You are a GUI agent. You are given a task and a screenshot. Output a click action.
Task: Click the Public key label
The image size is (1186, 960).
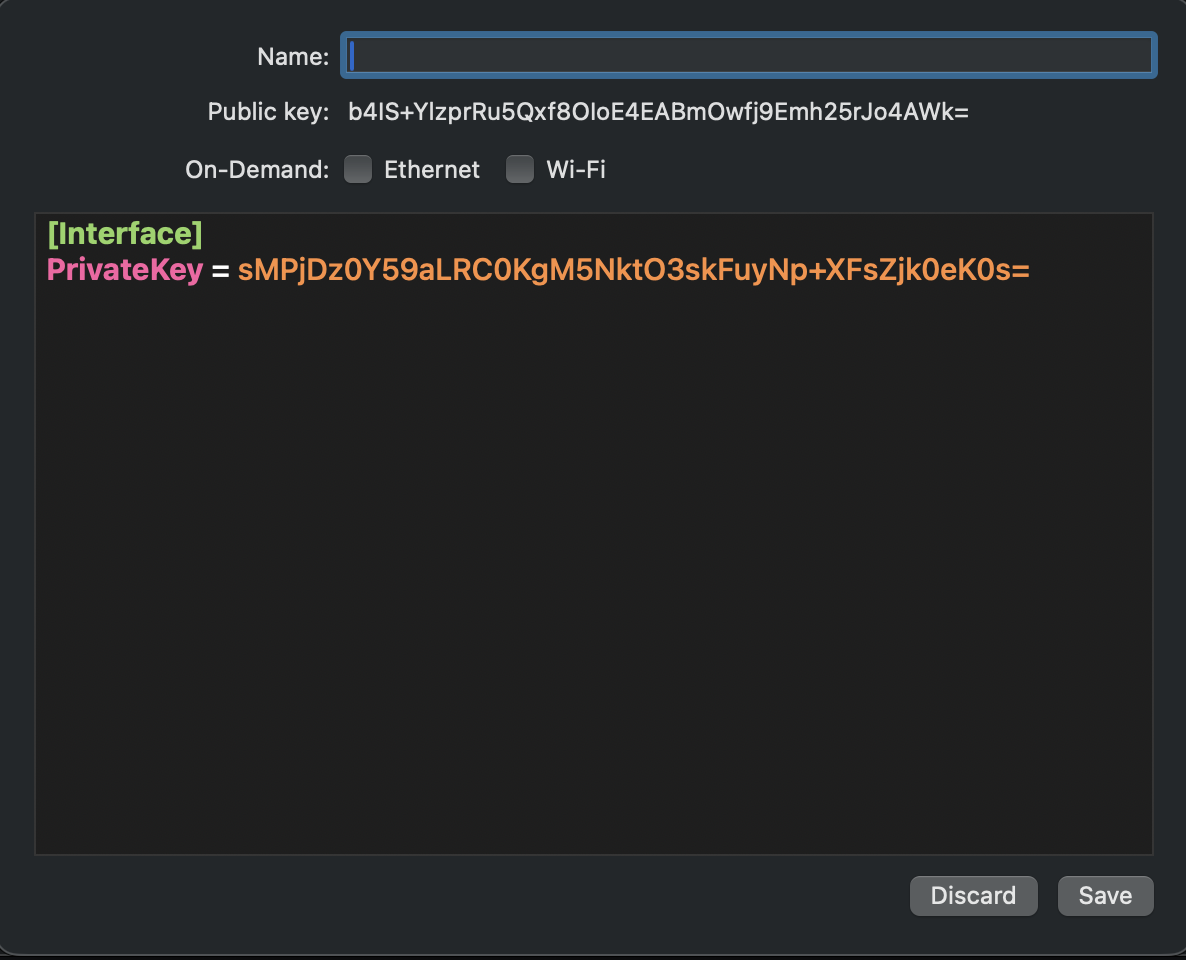coord(269,112)
